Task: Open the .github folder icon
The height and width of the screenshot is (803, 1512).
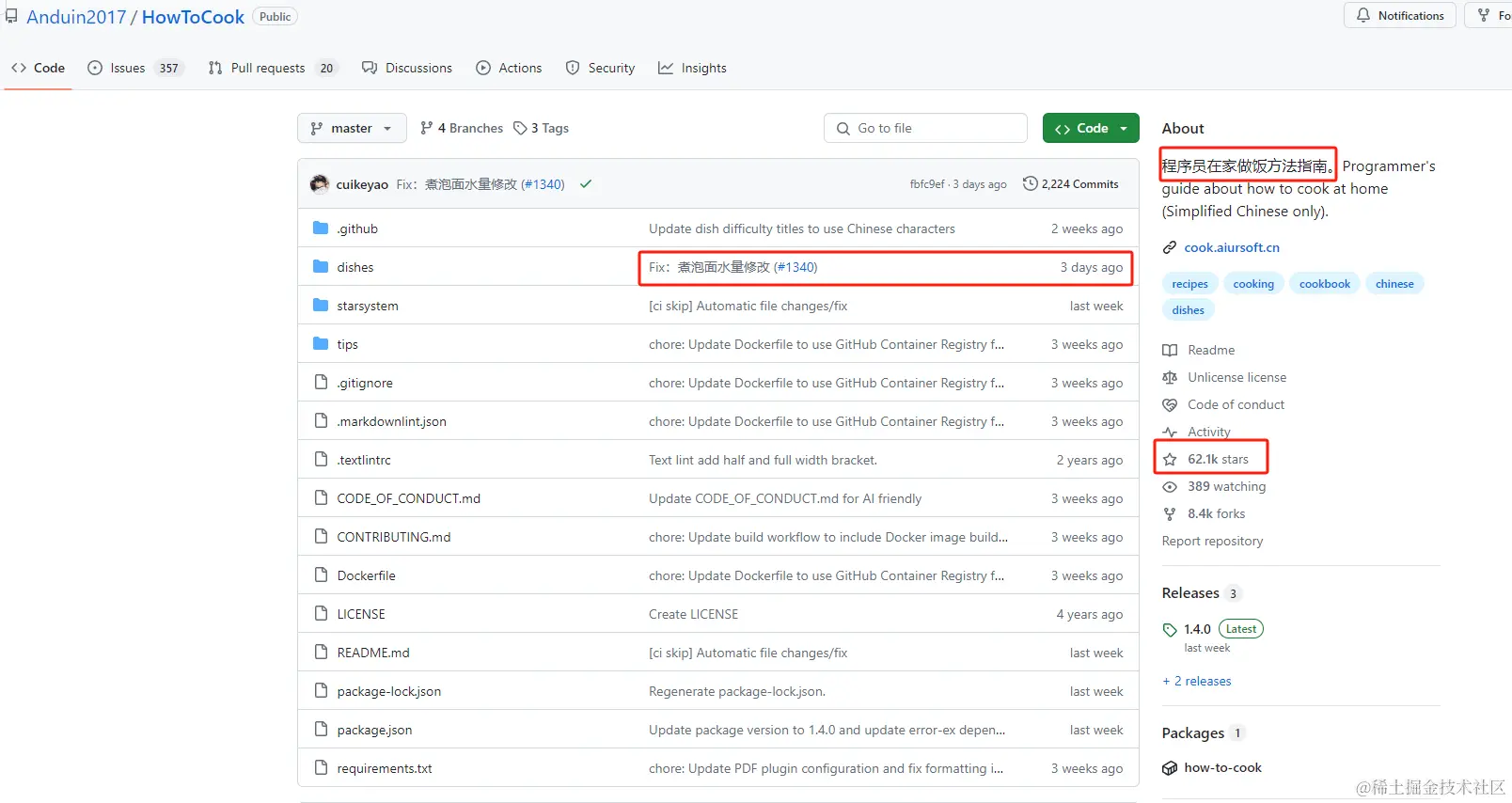Action: pos(321,228)
